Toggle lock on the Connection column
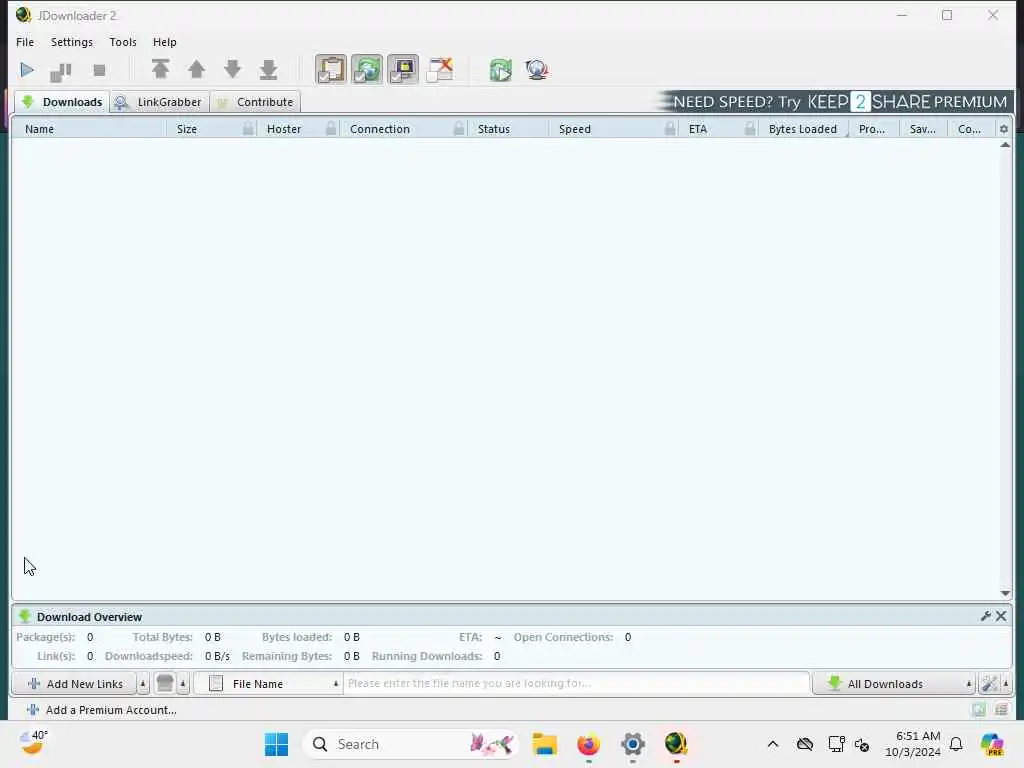The height and width of the screenshot is (768, 1024). [x=458, y=129]
